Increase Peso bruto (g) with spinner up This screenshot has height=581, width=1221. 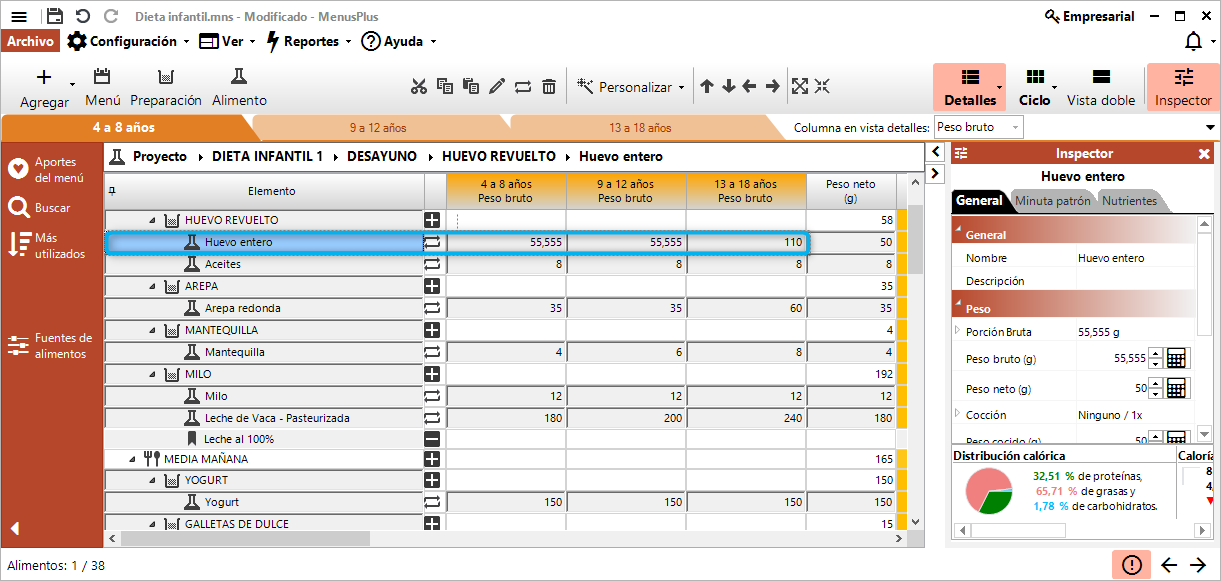click(x=1155, y=354)
